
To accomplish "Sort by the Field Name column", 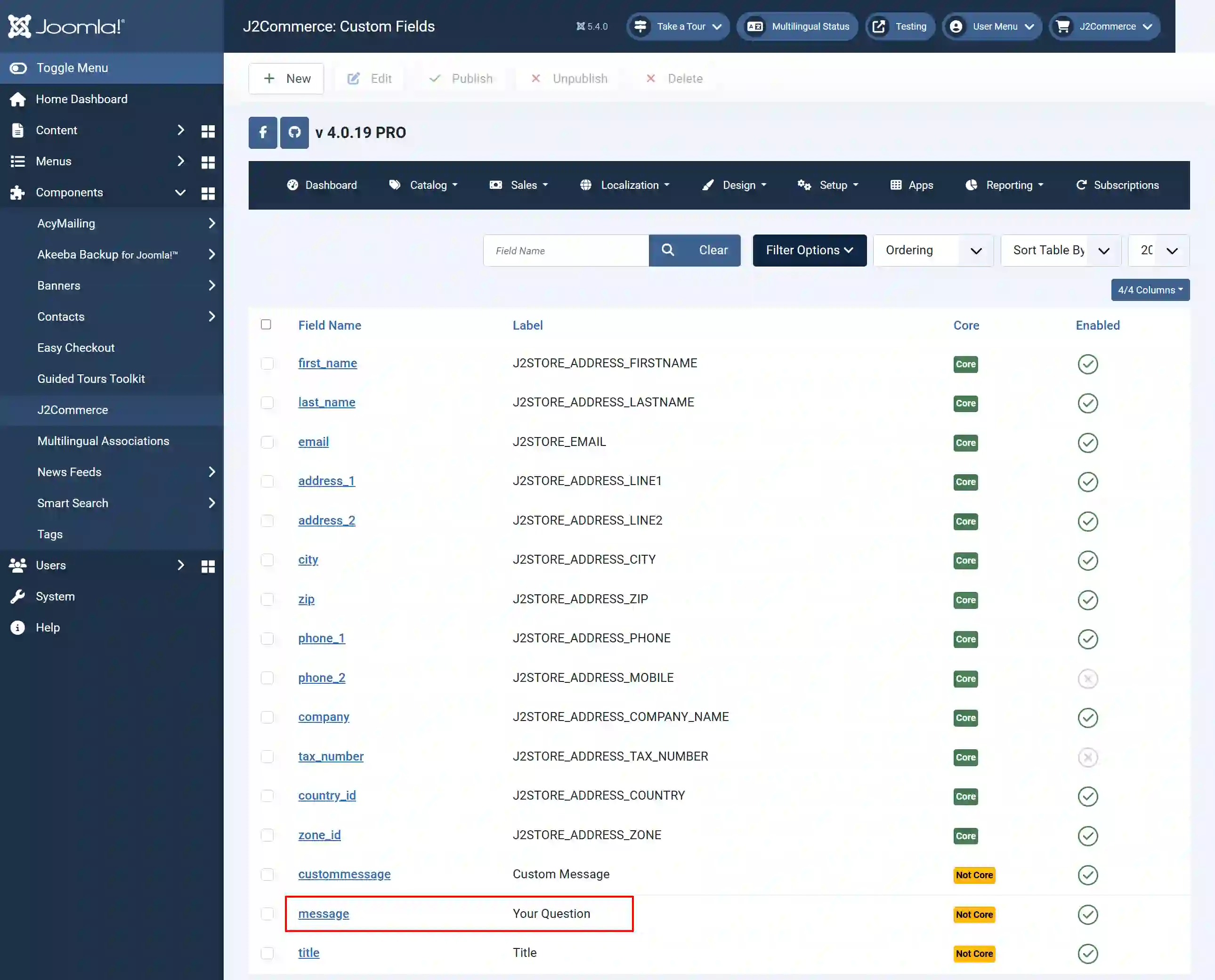I will point(330,325).
